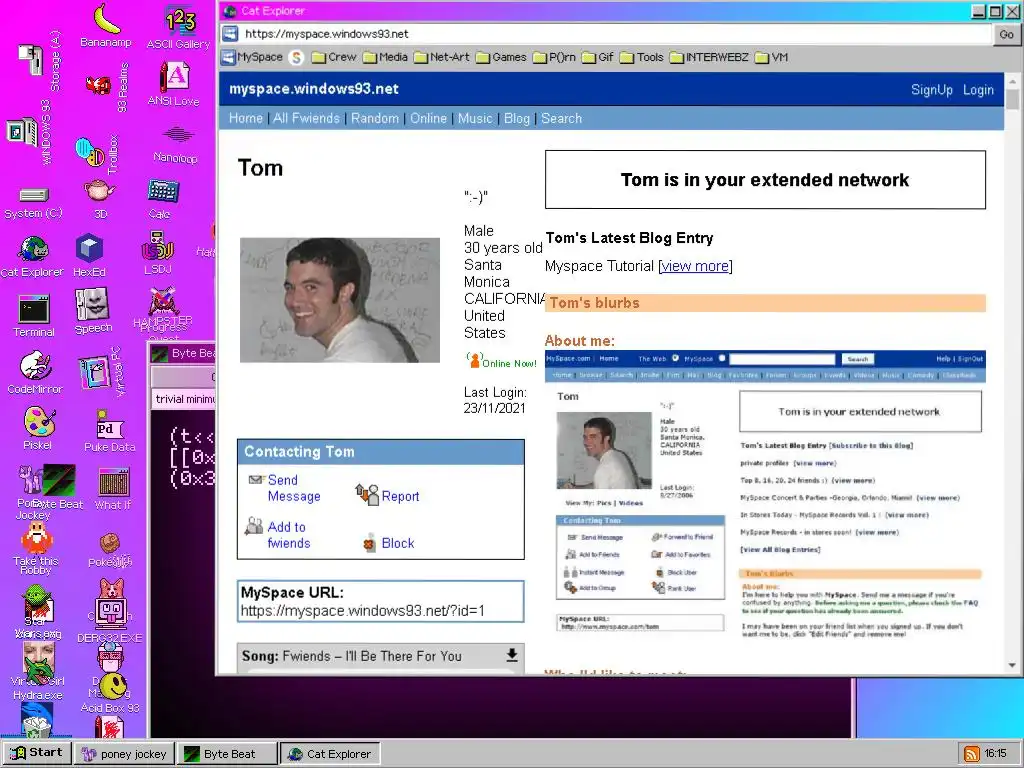Click the Start button

37,753
